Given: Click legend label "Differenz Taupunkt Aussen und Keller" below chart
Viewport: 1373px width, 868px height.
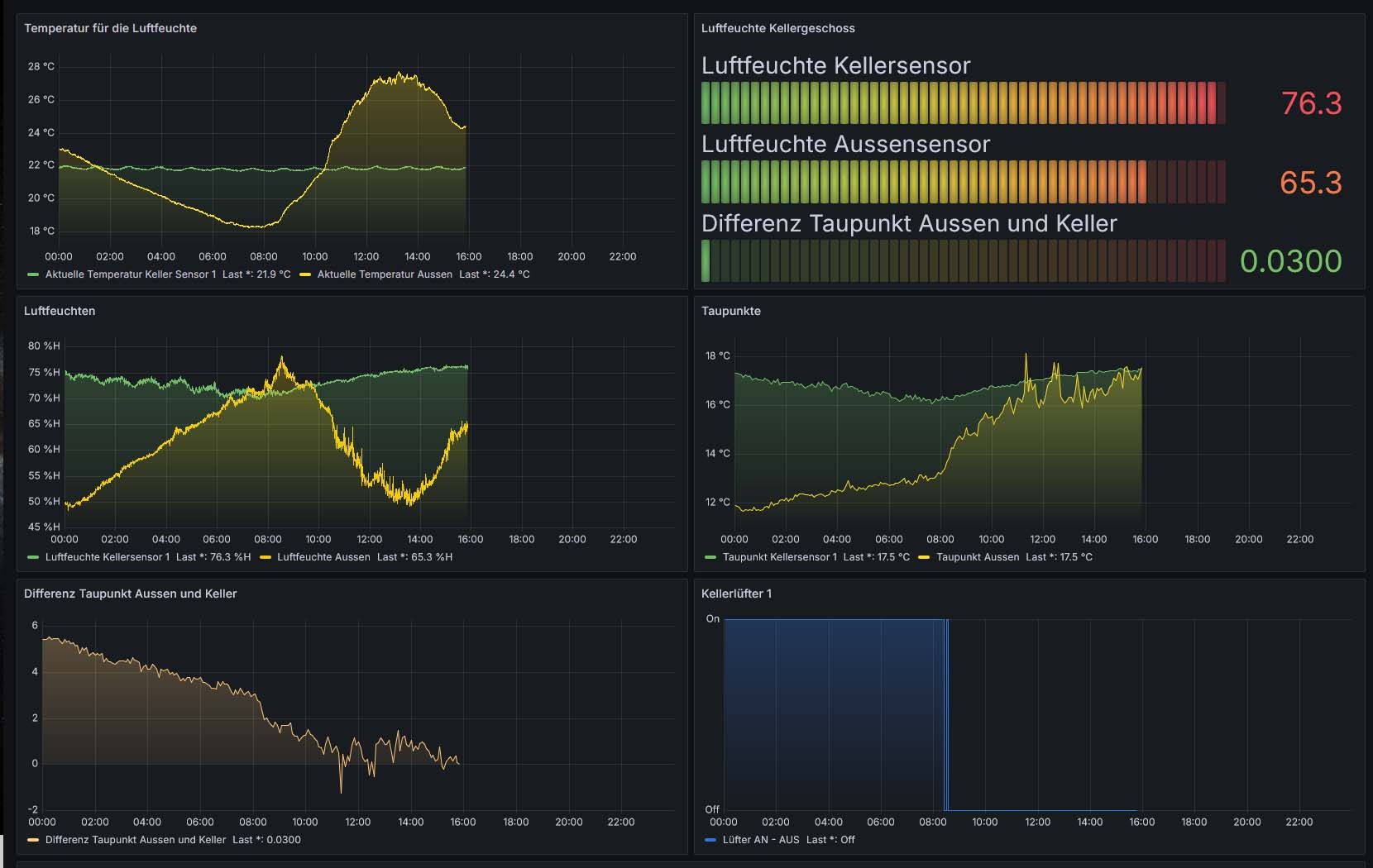Looking at the screenshot, I should 136,840.
